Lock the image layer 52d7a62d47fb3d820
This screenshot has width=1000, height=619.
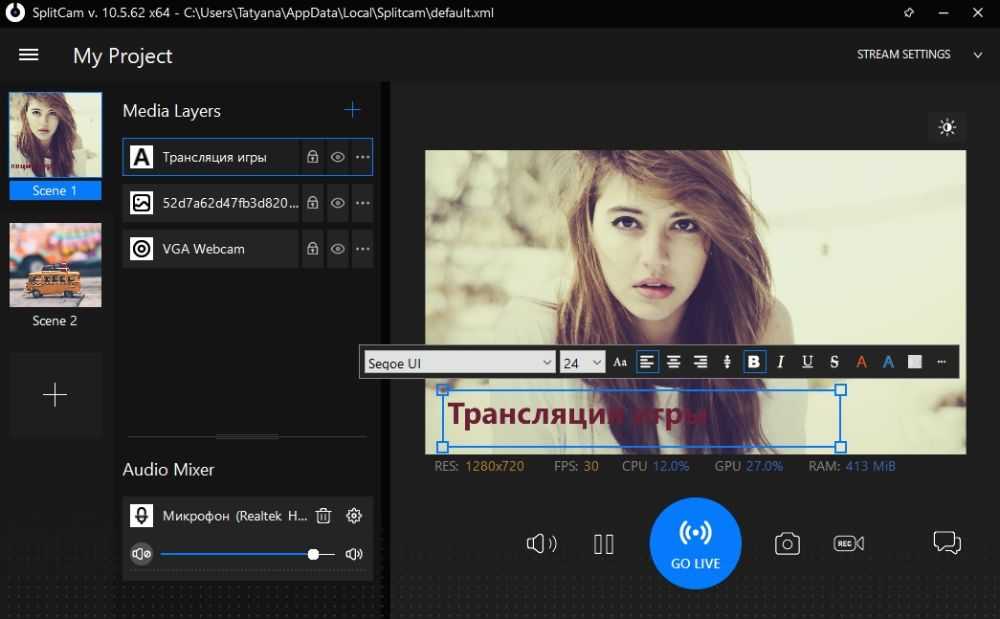[x=312, y=203]
